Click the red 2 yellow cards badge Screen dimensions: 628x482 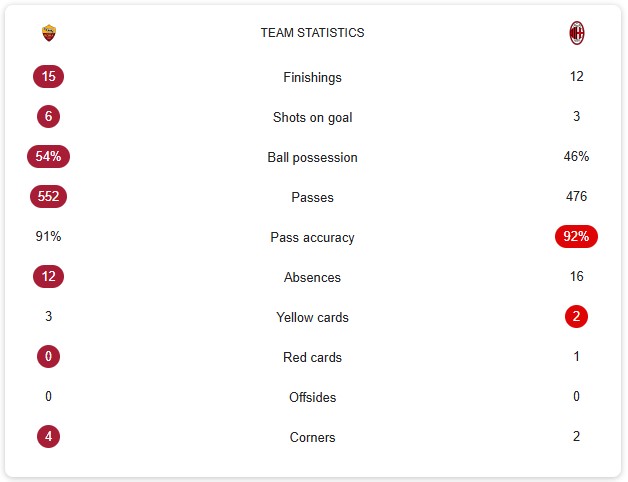coord(576,317)
